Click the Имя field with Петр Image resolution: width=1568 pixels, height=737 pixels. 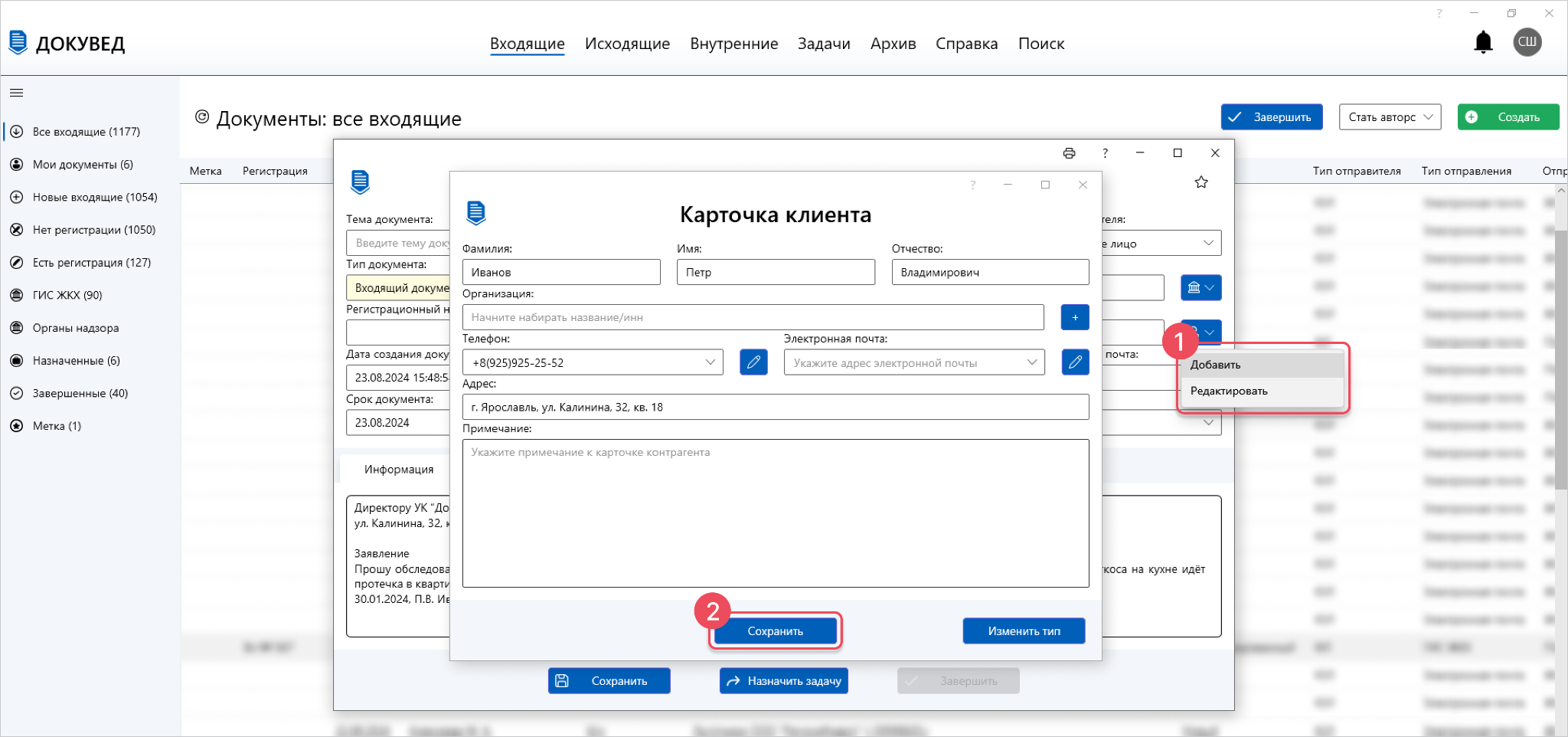(x=776, y=272)
